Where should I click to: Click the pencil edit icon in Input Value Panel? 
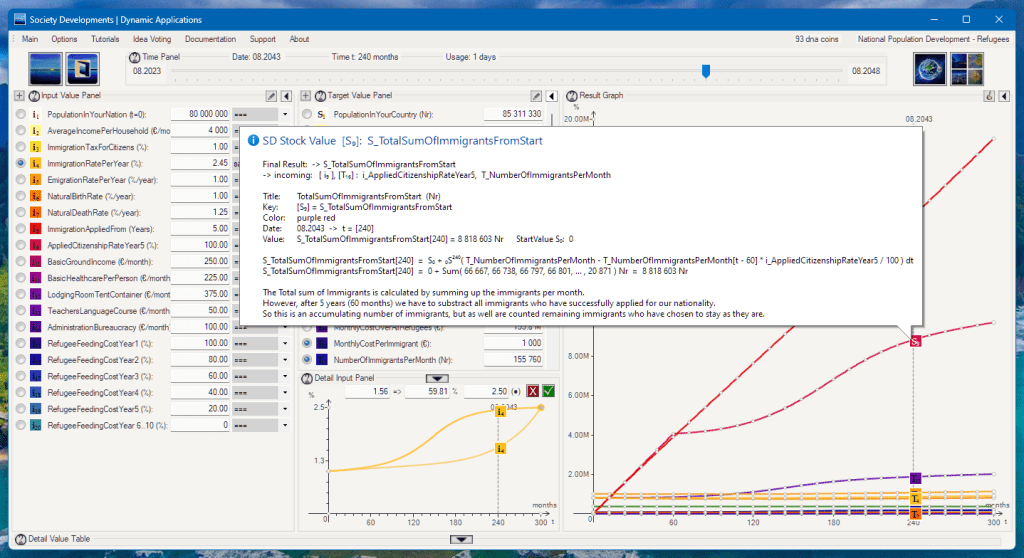(x=271, y=96)
